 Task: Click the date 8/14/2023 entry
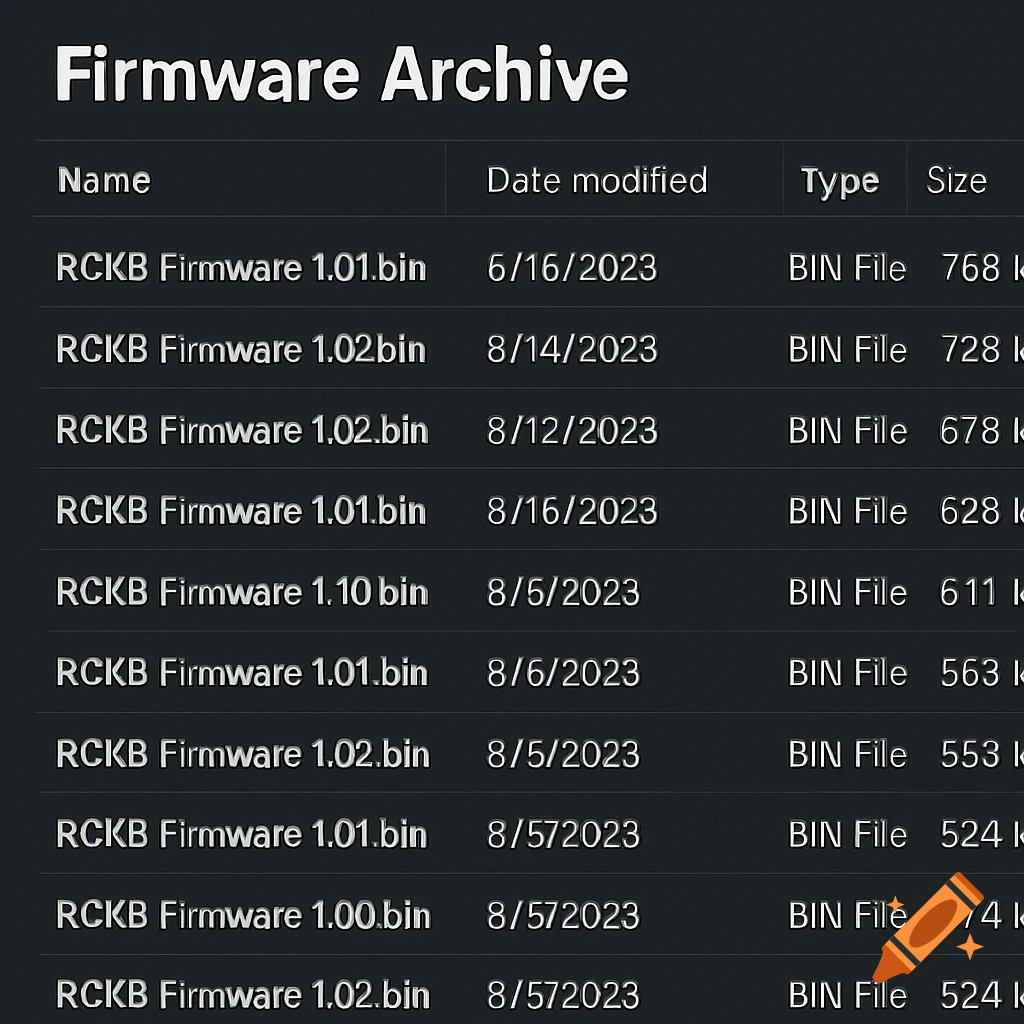click(x=571, y=349)
